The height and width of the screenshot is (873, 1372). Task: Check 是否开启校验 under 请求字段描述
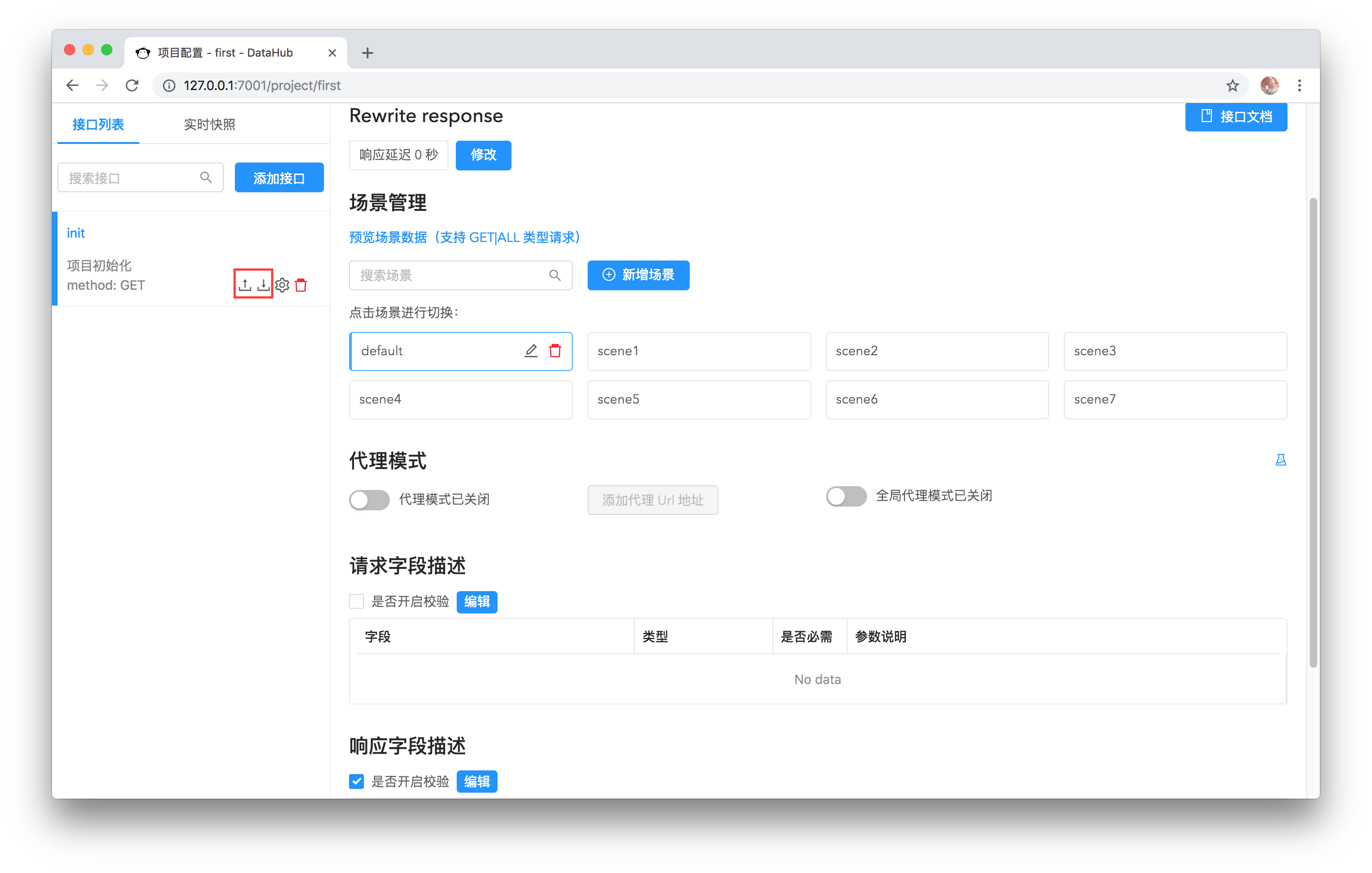tap(356, 601)
